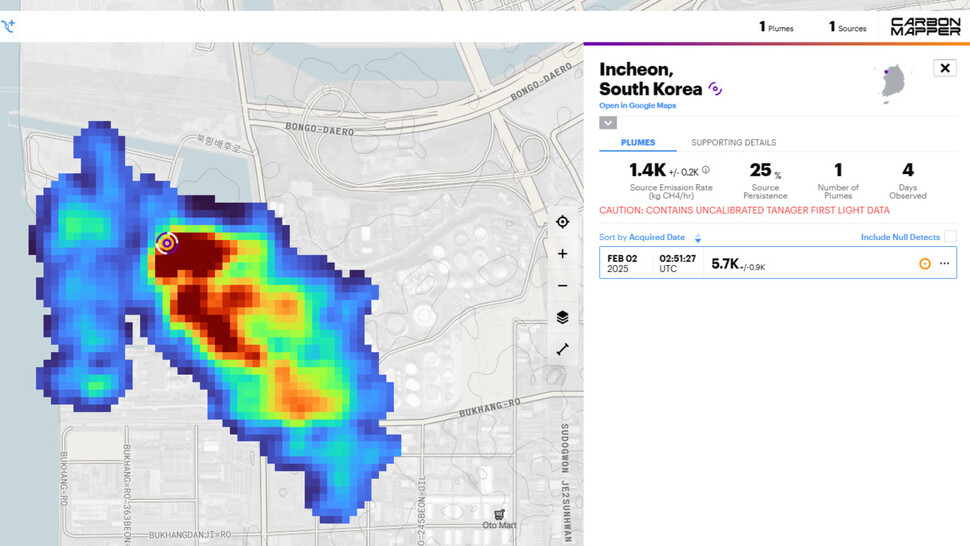Screen dimensions: 970x546
Task: Click the purple source marker on map
Action: click(x=167, y=242)
